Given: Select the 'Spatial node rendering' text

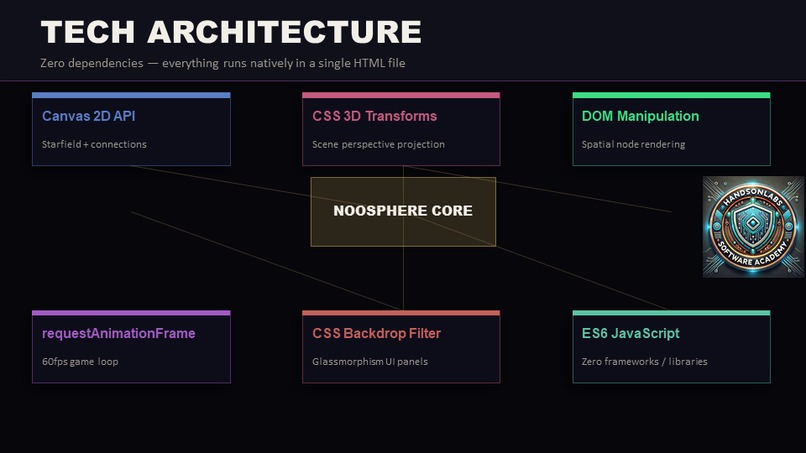Looking at the screenshot, I should (633, 144).
